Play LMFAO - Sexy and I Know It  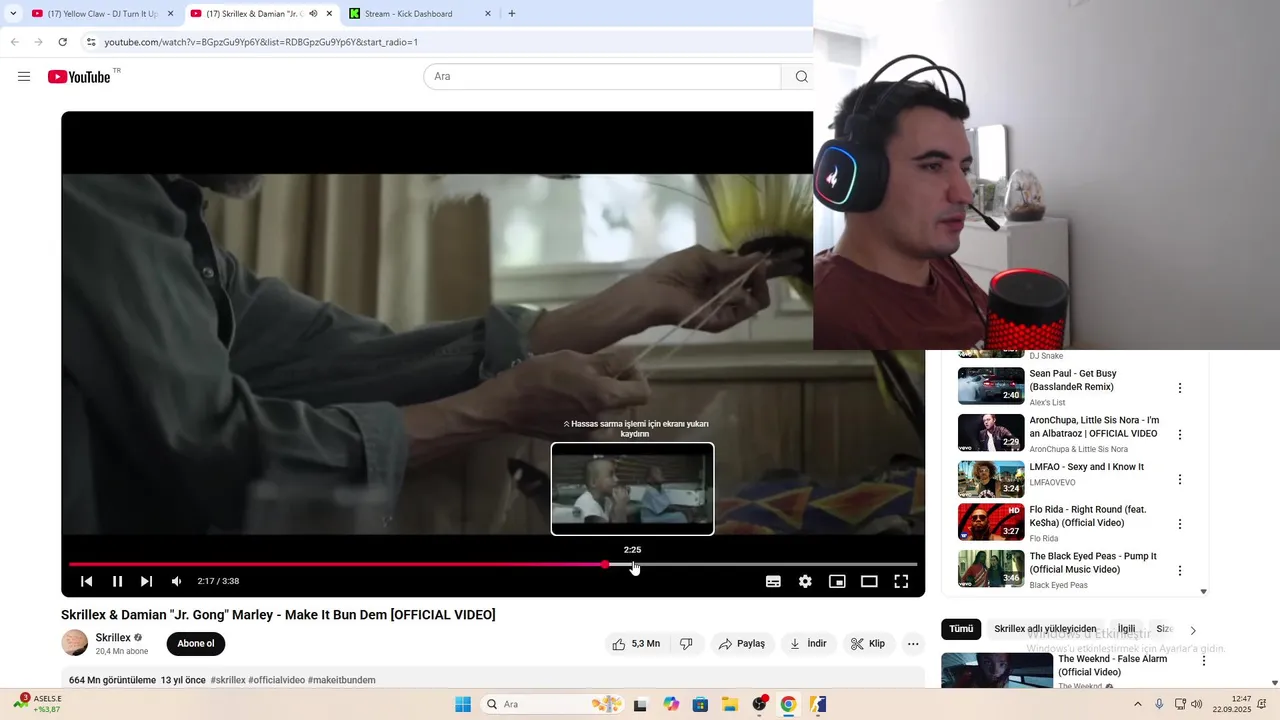click(1087, 467)
